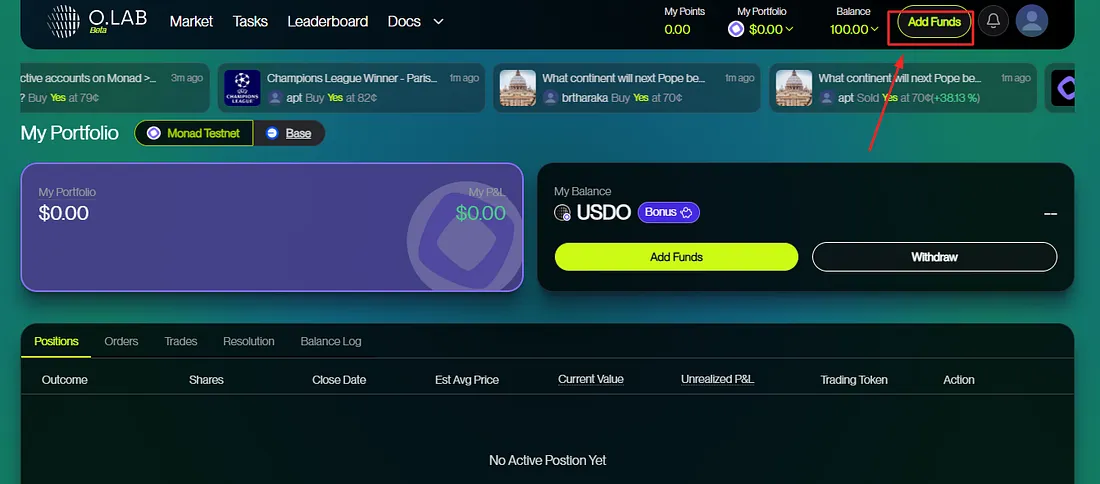Click the Add Funds button in top bar
Image resolution: width=1100 pixels, height=484 pixels.
(934, 22)
